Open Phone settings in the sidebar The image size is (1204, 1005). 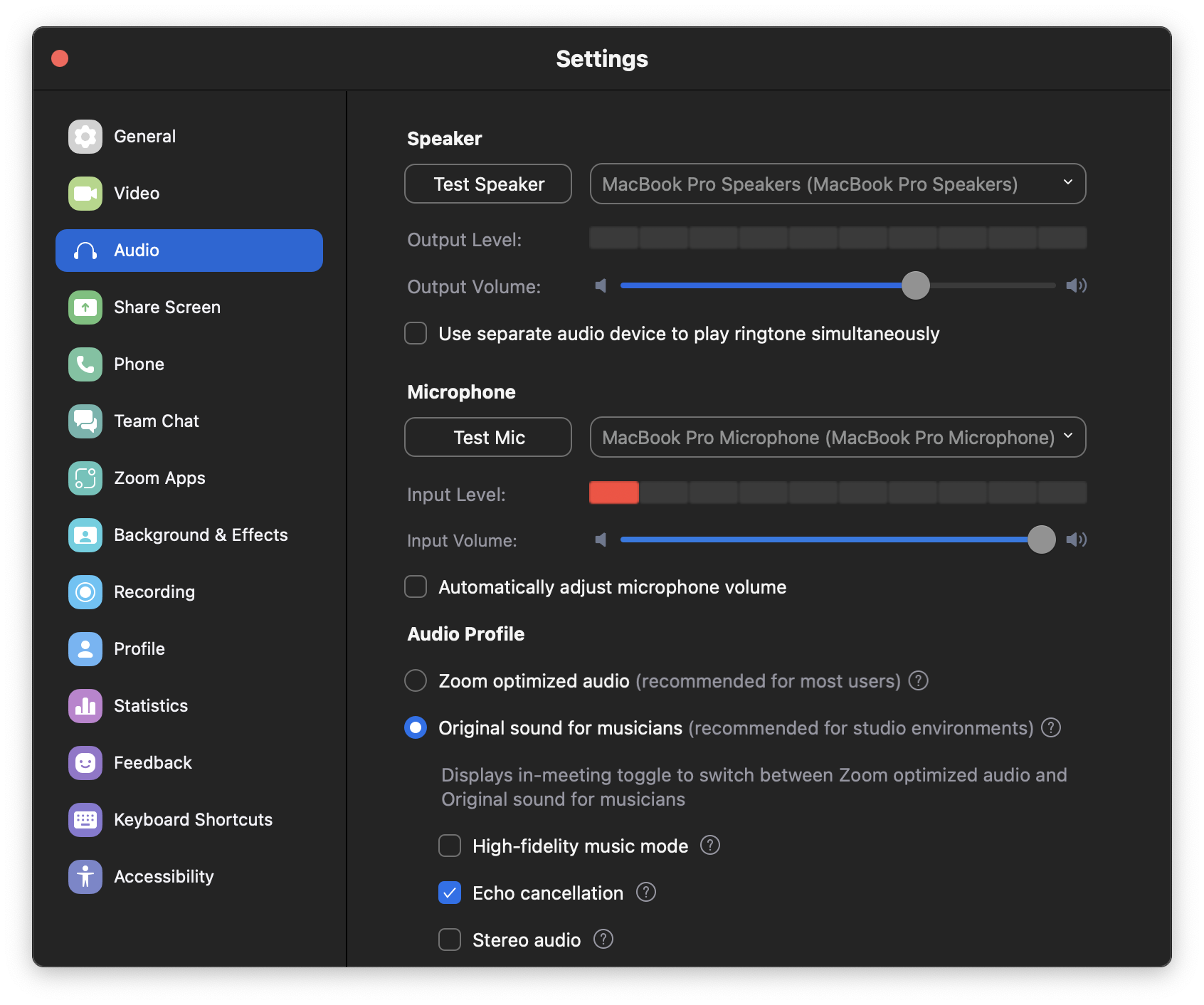click(x=189, y=364)
